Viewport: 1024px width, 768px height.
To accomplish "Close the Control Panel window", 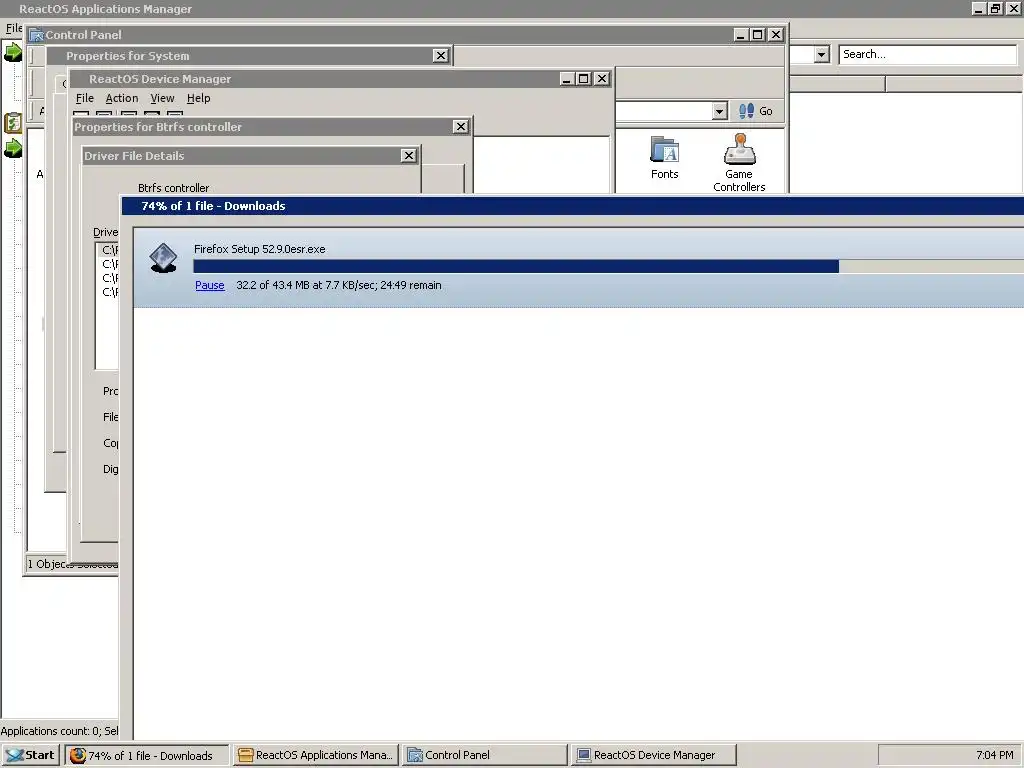I will point(775,35).
